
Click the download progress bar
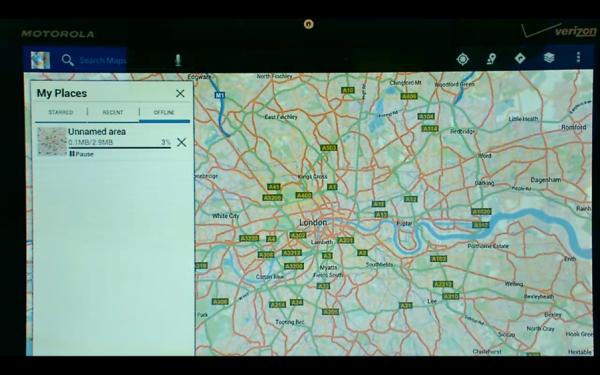119,148
